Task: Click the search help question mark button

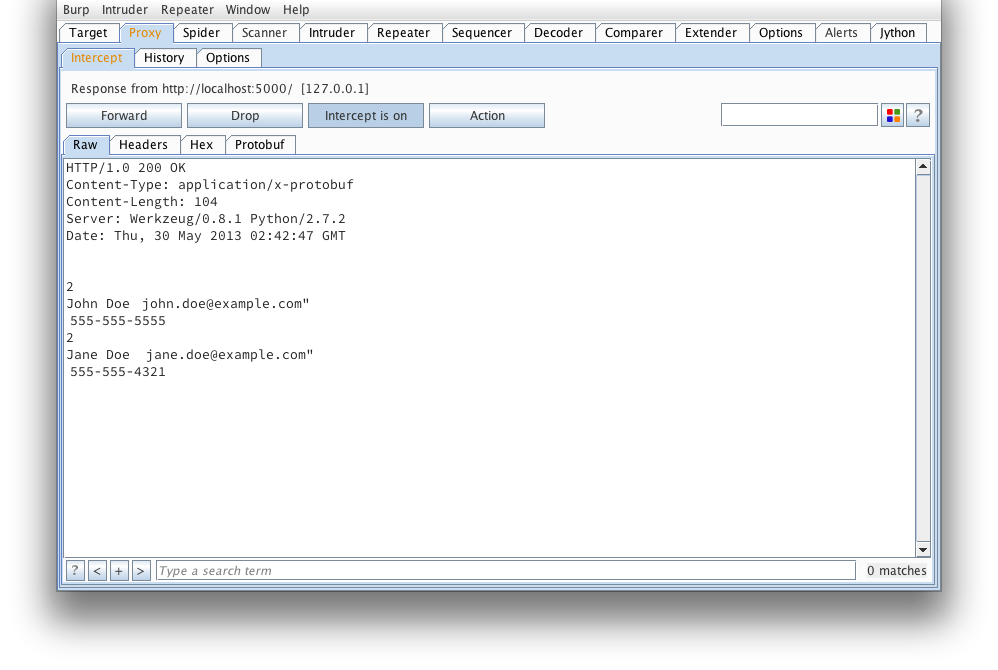Action: pos(75,571)
